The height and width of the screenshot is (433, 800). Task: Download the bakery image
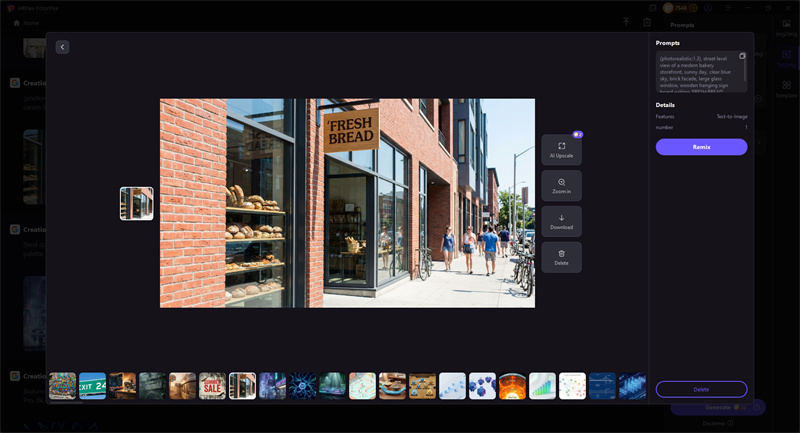[561, 221]
